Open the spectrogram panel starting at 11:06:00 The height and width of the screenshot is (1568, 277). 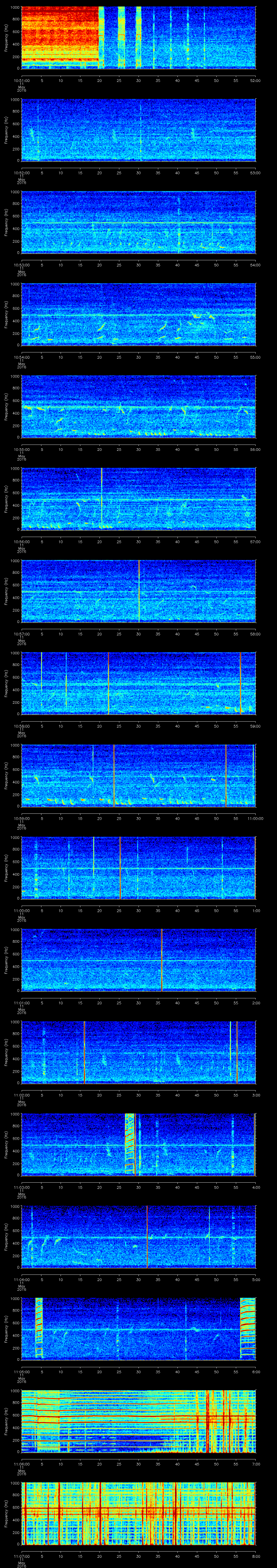(x=138, y=1421)
